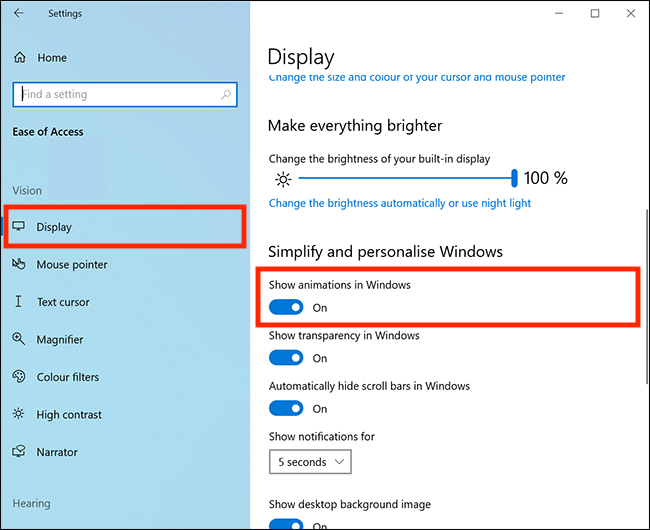Minimize the Settings window
This screenshot has width=650, height=530.
(559, 13)
